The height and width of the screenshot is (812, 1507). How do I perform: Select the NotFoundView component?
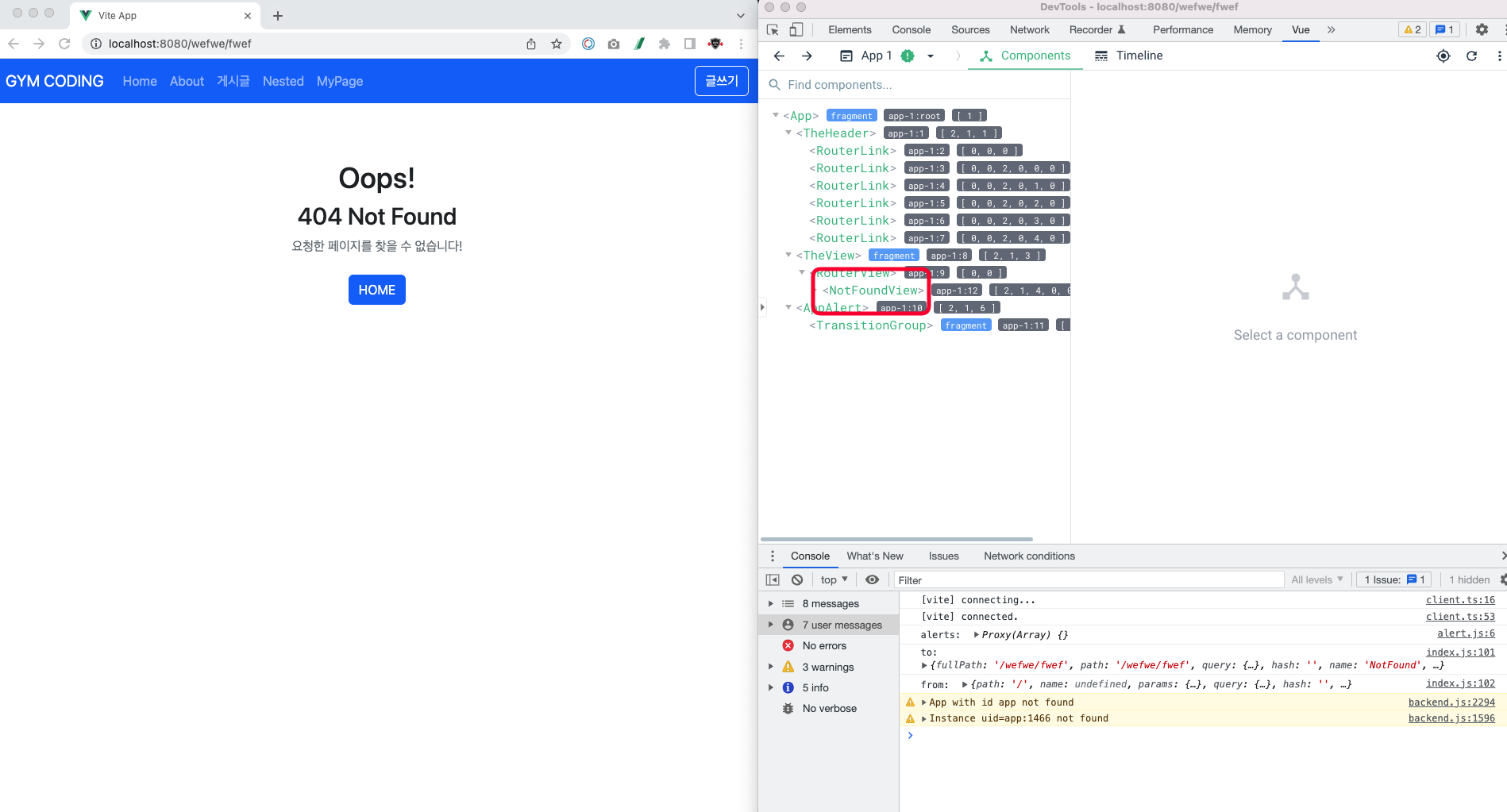point(873,291)
